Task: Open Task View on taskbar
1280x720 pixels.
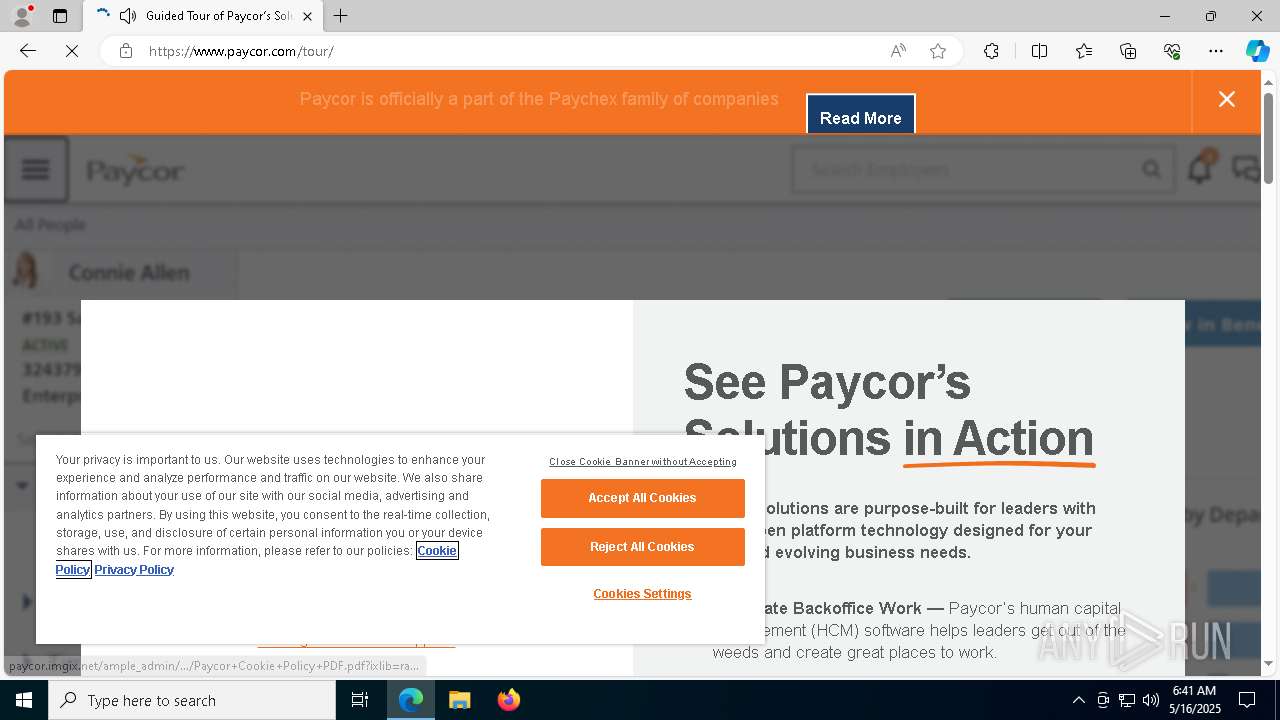Action: [360, 700]
